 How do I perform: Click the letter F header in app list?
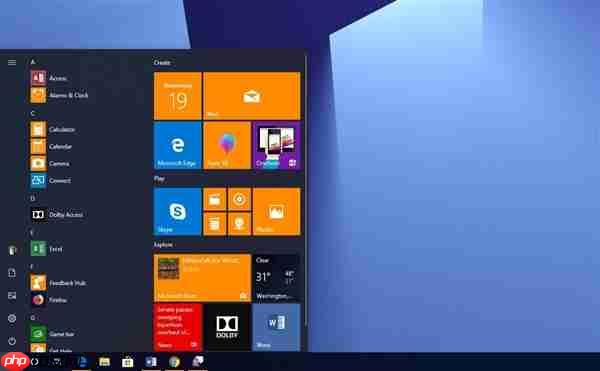(x=32, y=266)
